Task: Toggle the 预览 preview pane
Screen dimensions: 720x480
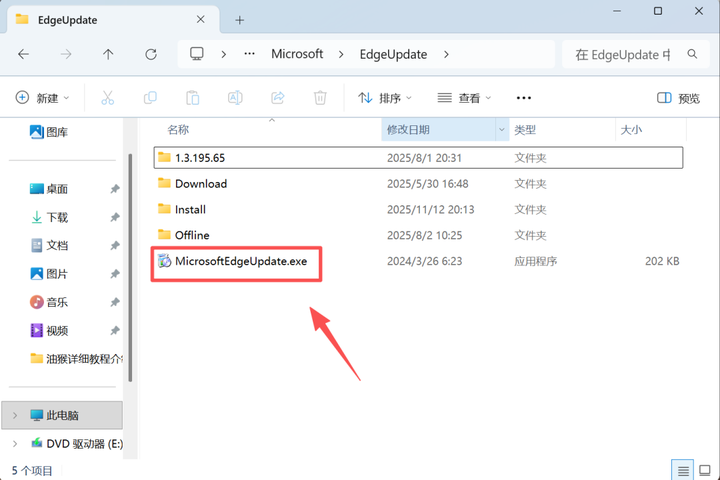Action: (x=678, y=98)
